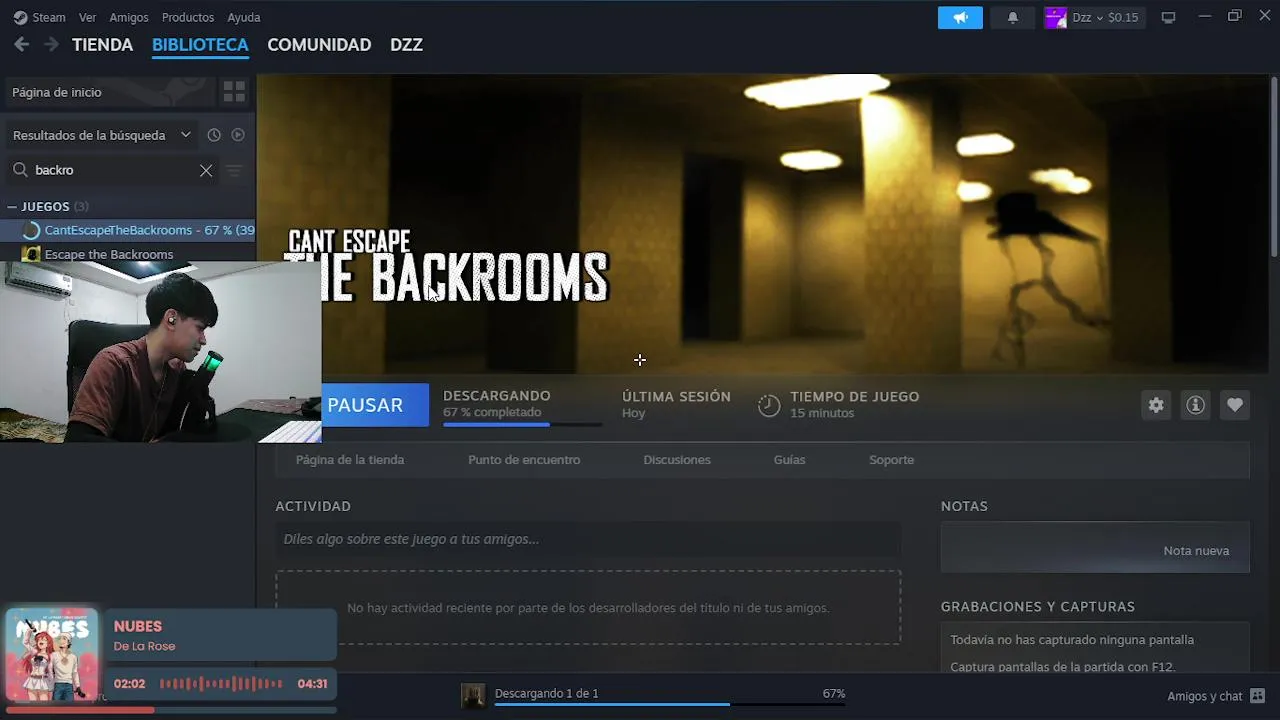The image size is (1280, 720).
Task: Open the game information icon
Action: [1195, 405]
